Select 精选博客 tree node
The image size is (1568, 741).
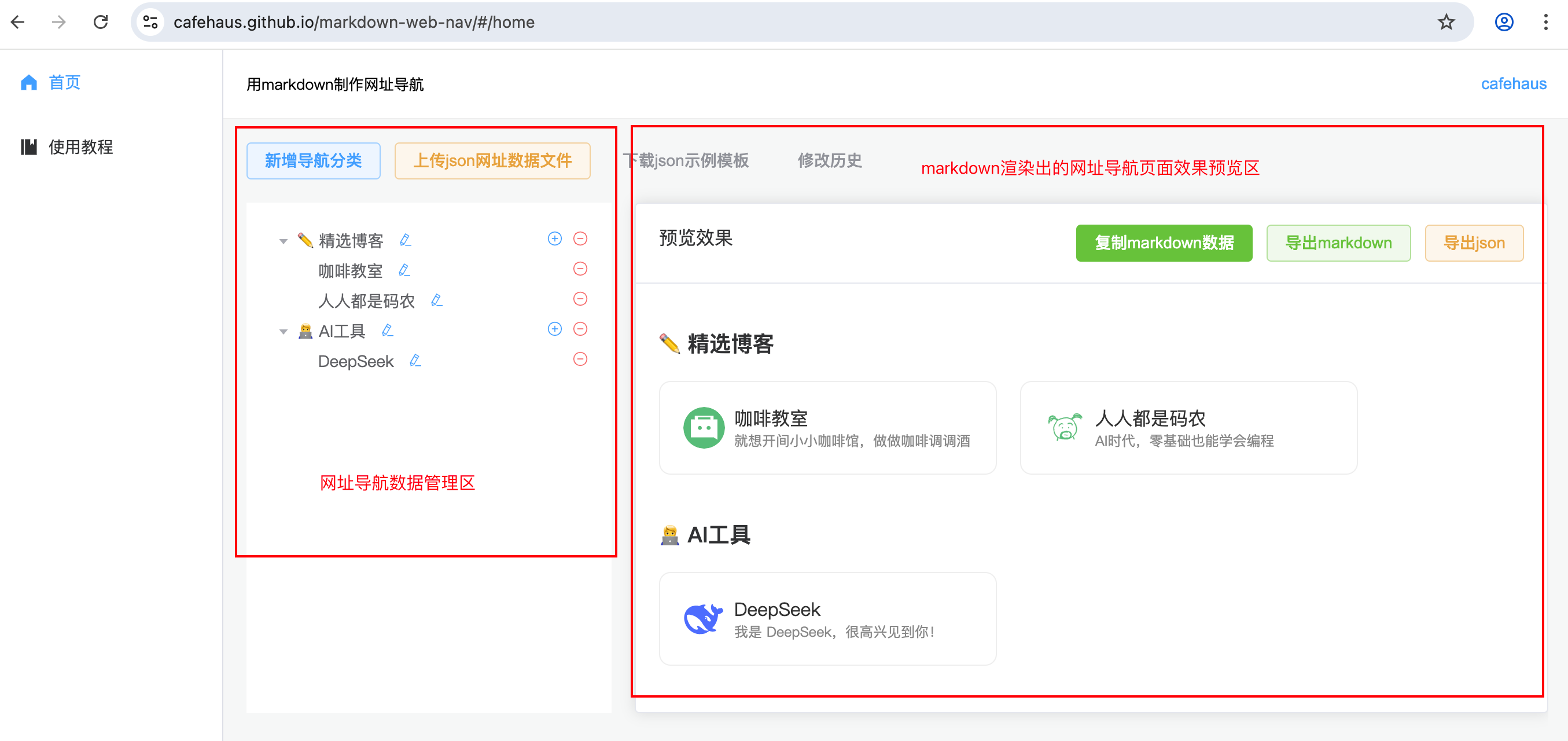pos(351,240)
